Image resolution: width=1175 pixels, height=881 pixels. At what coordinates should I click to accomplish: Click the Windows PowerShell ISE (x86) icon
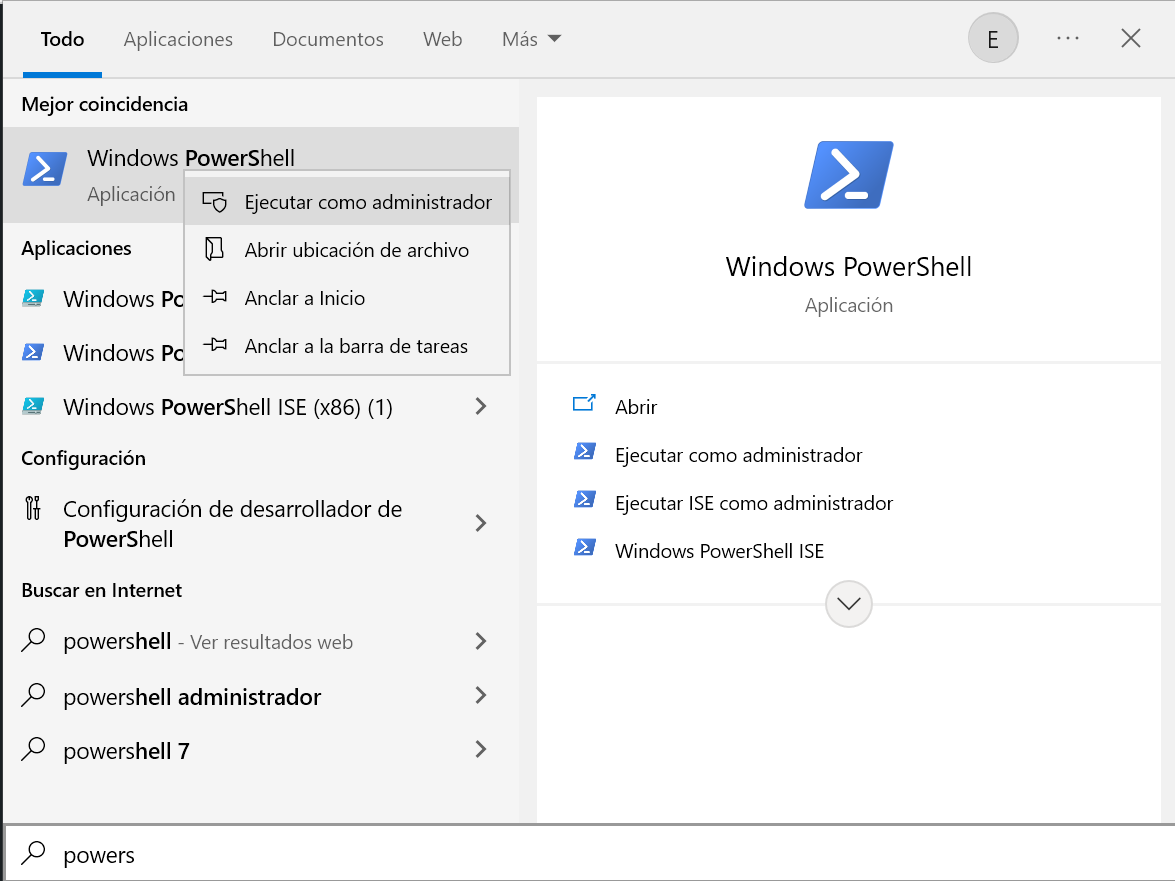pyautogui.click(x=33, y=406)
